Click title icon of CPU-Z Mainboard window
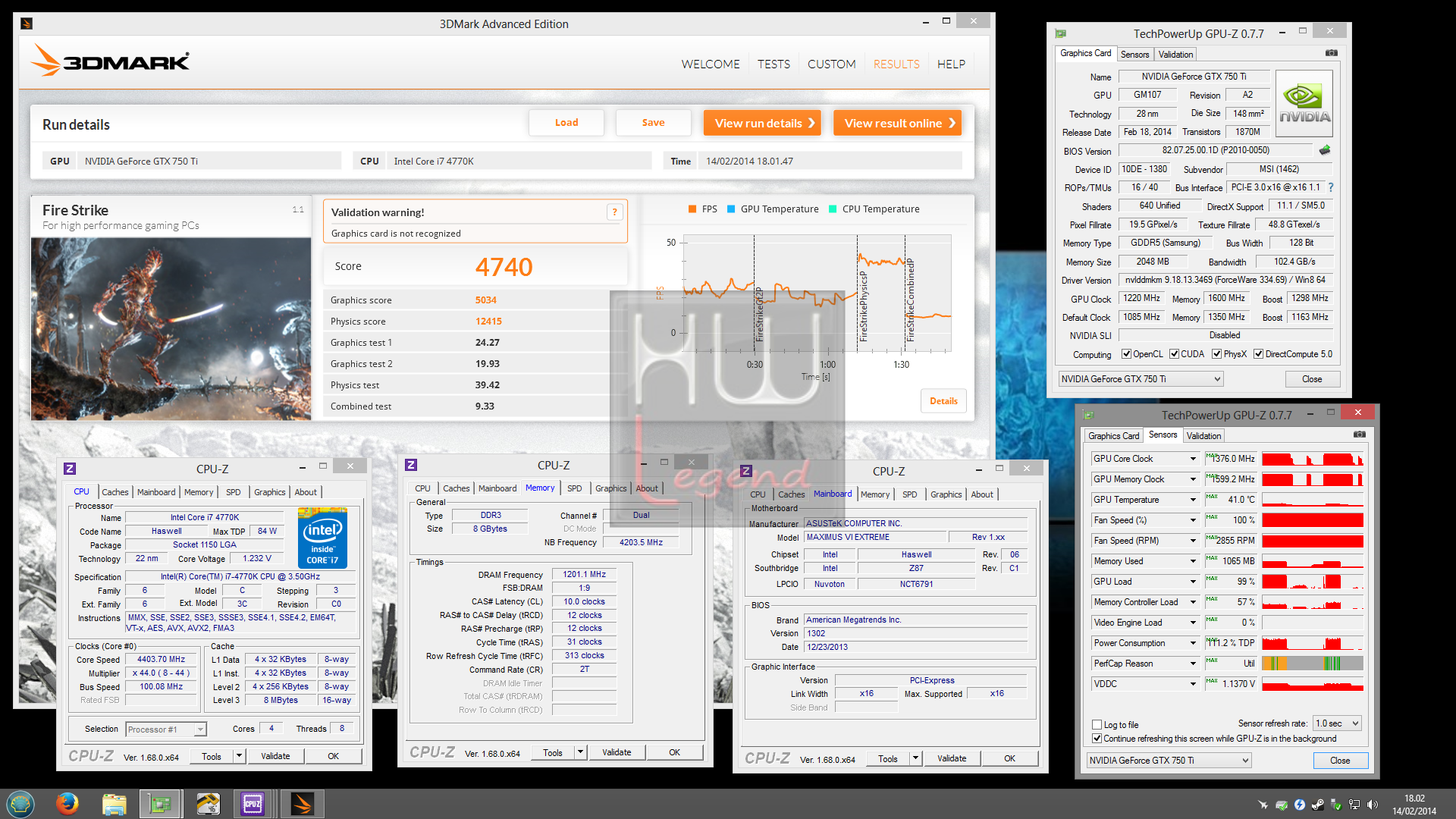This screenshot has width=1456, height=819. point(746,471)
